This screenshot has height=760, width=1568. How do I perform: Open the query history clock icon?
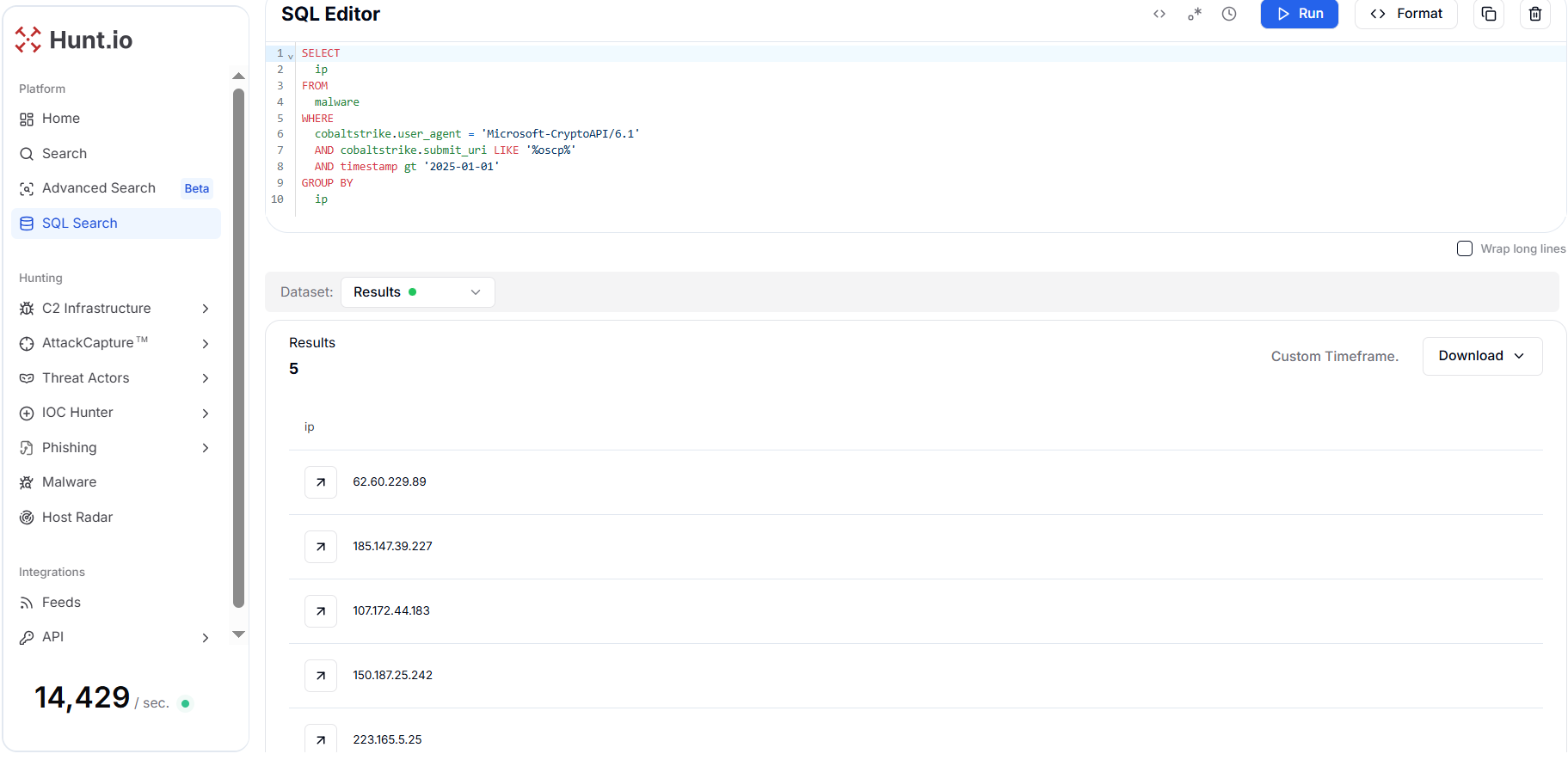pyautogui.click(x=1229, y=14)
